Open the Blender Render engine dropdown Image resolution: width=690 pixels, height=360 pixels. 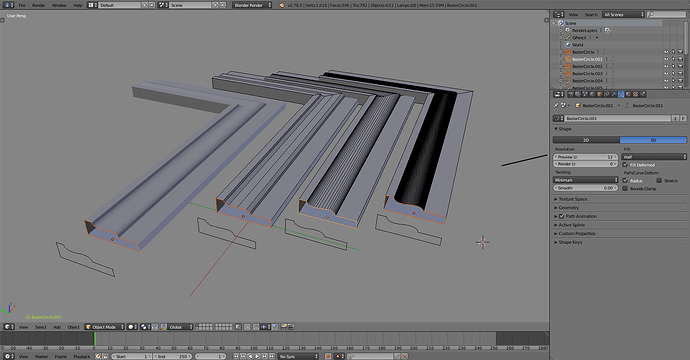coord(252,5)
